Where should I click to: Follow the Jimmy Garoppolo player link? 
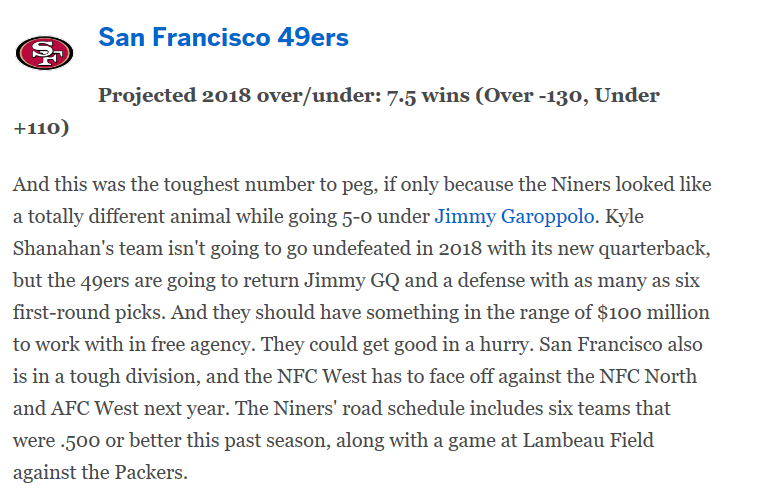(x=514, y=216)
